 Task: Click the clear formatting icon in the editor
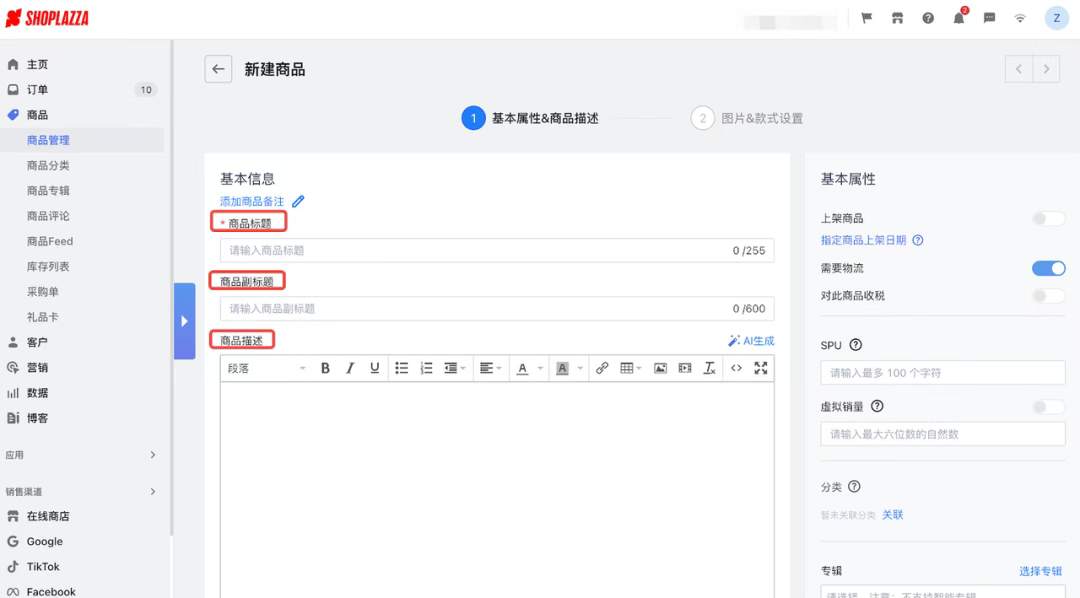[710, 368]
